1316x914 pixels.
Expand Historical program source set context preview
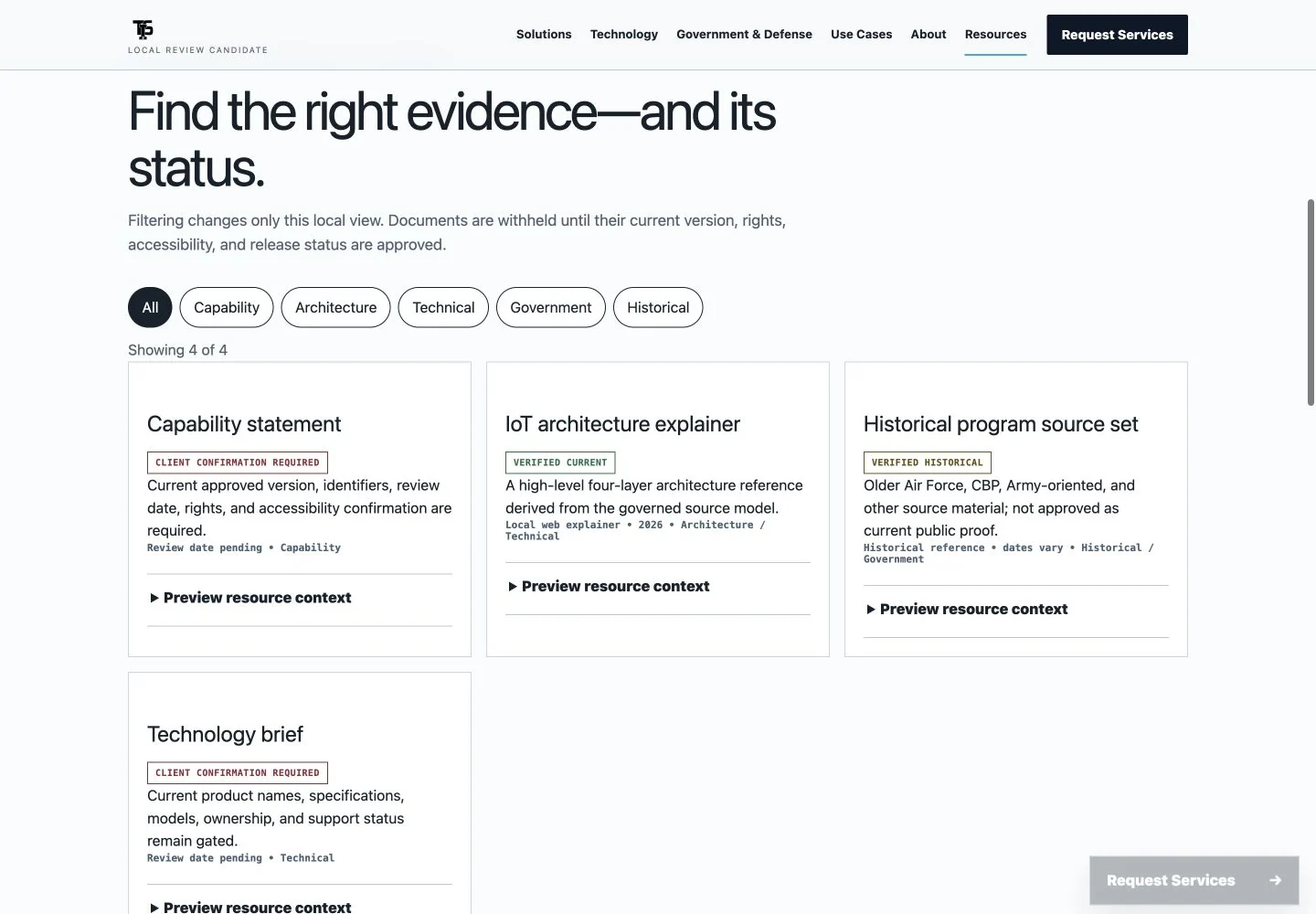(1016, 610)
